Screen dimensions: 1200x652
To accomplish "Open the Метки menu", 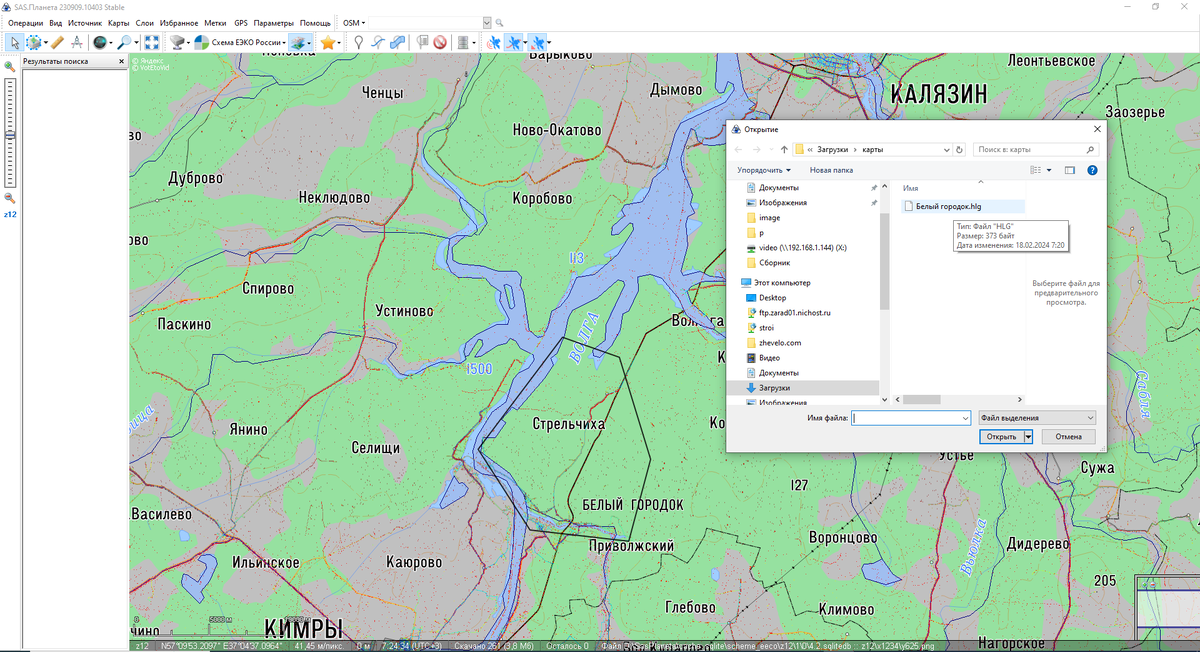I will coord(214,22).
